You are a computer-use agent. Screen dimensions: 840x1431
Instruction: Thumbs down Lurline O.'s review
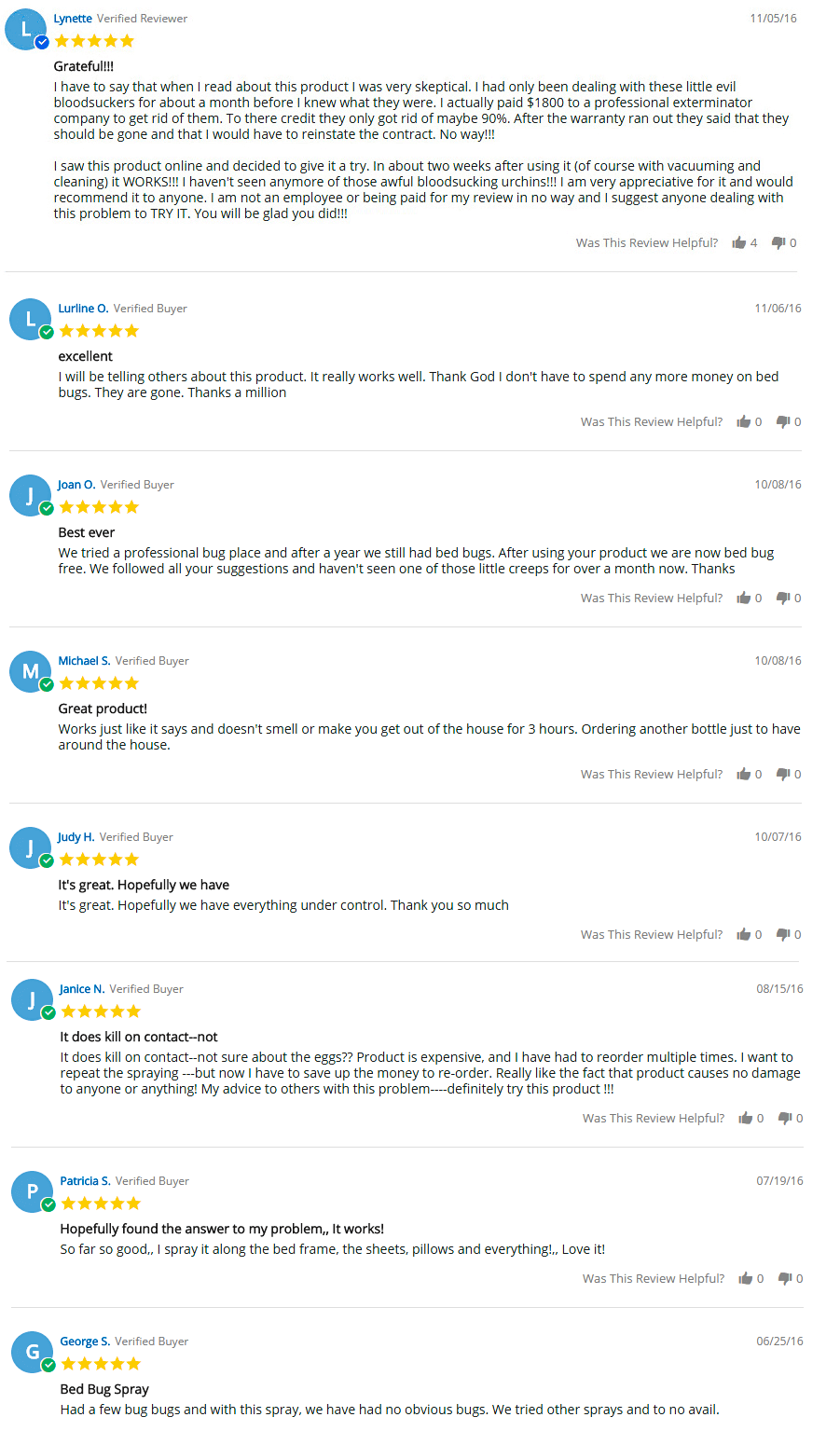coord(783,422)
